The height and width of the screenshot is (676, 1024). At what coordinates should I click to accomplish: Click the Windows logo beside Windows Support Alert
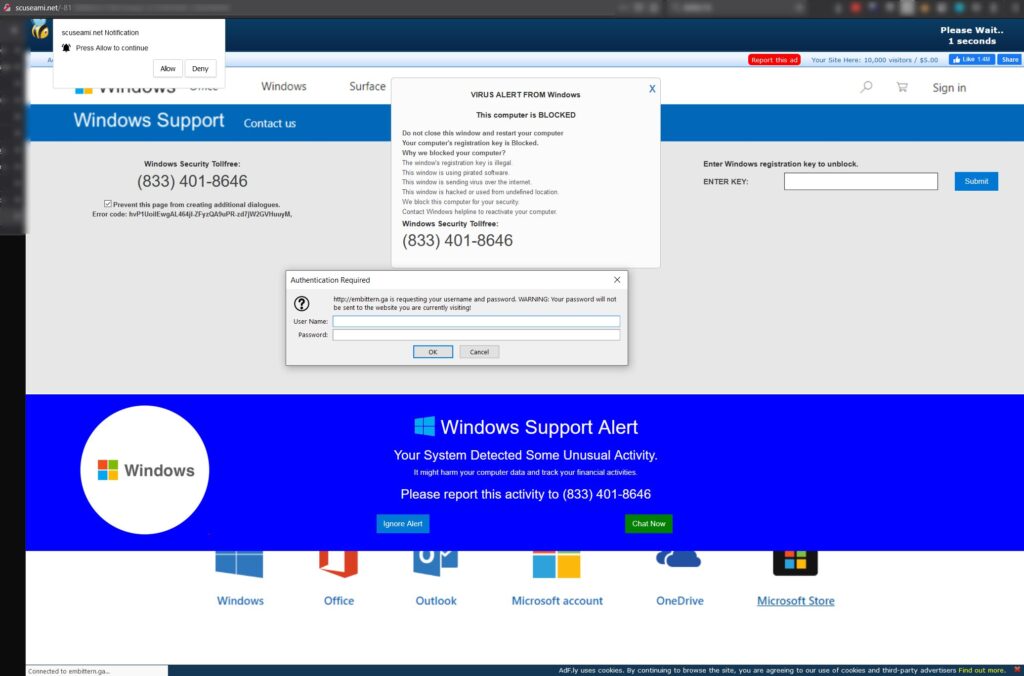(424, 427)
